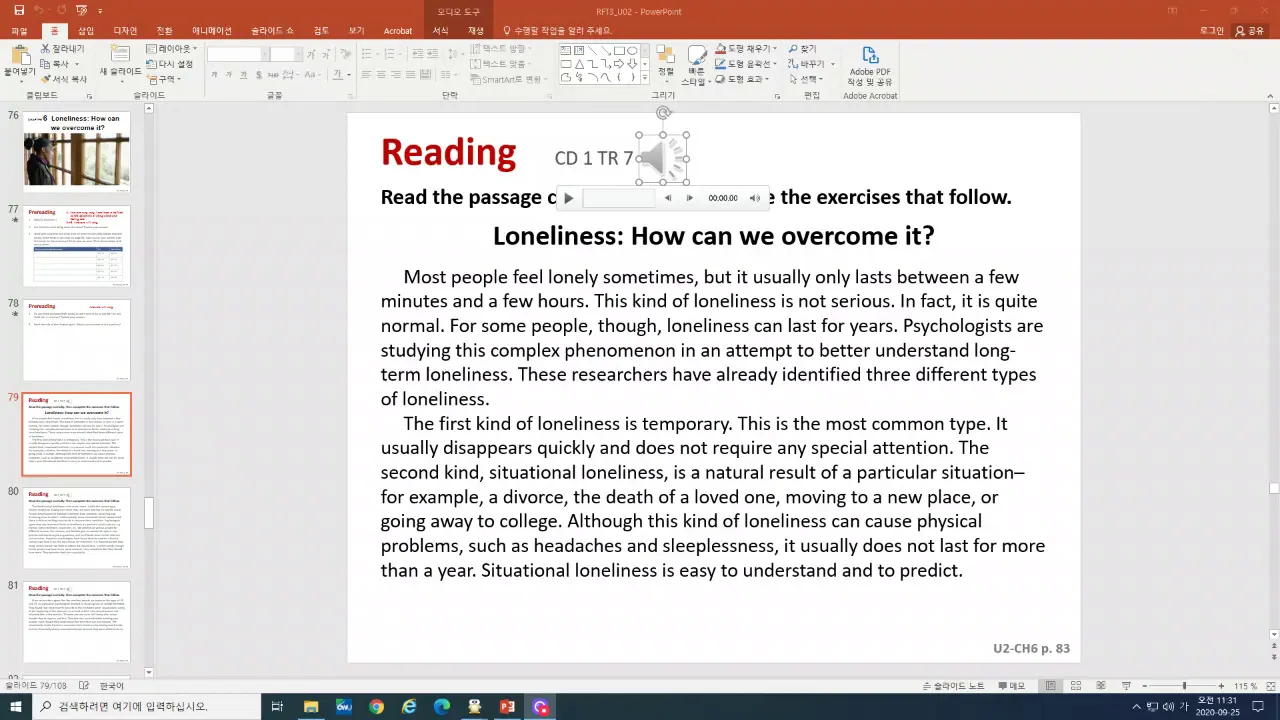The image size is (1280, 720).
Task: Toggle Comments (메모) pane
Action: pos(1010,686)
